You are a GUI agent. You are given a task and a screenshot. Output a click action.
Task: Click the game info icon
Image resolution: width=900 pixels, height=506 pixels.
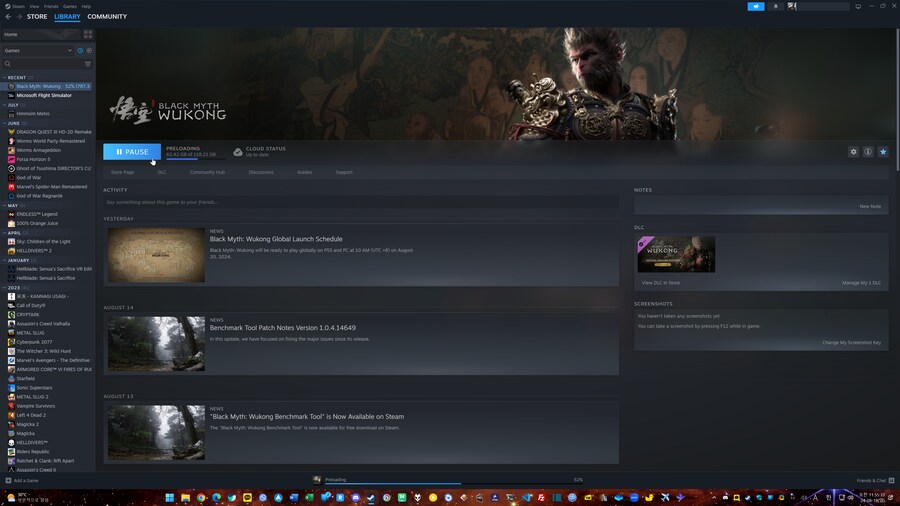[x=868, y=152]
